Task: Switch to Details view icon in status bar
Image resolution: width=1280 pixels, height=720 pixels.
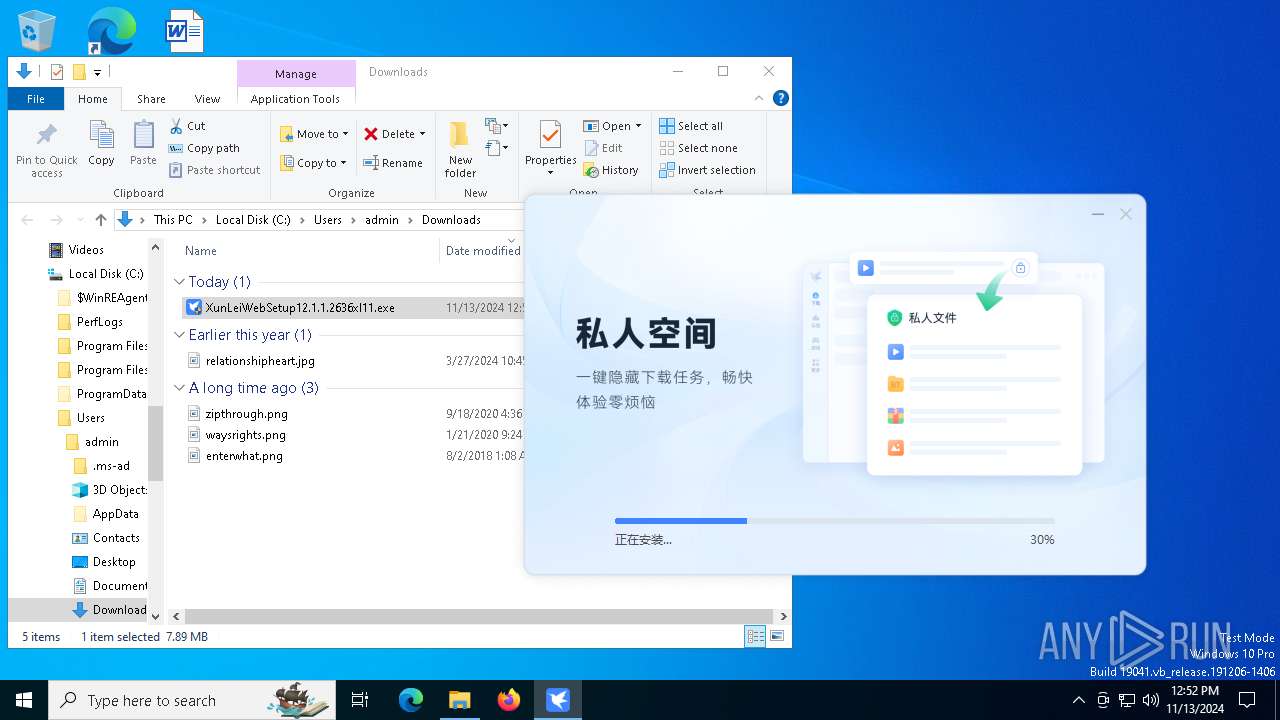Action: click(x=755, y=636)
